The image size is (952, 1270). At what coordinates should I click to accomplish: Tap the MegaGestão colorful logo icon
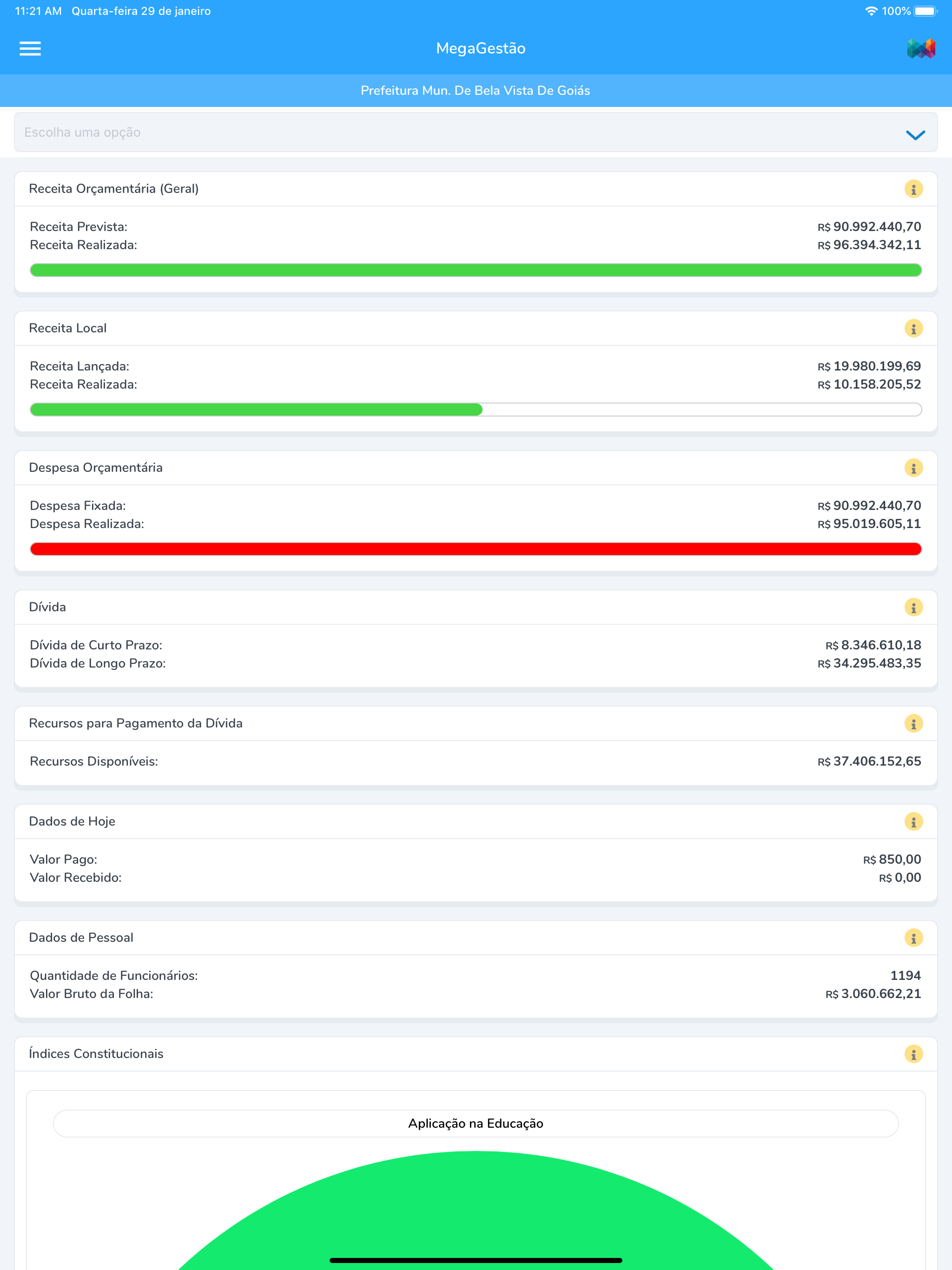tap(921, 49)
